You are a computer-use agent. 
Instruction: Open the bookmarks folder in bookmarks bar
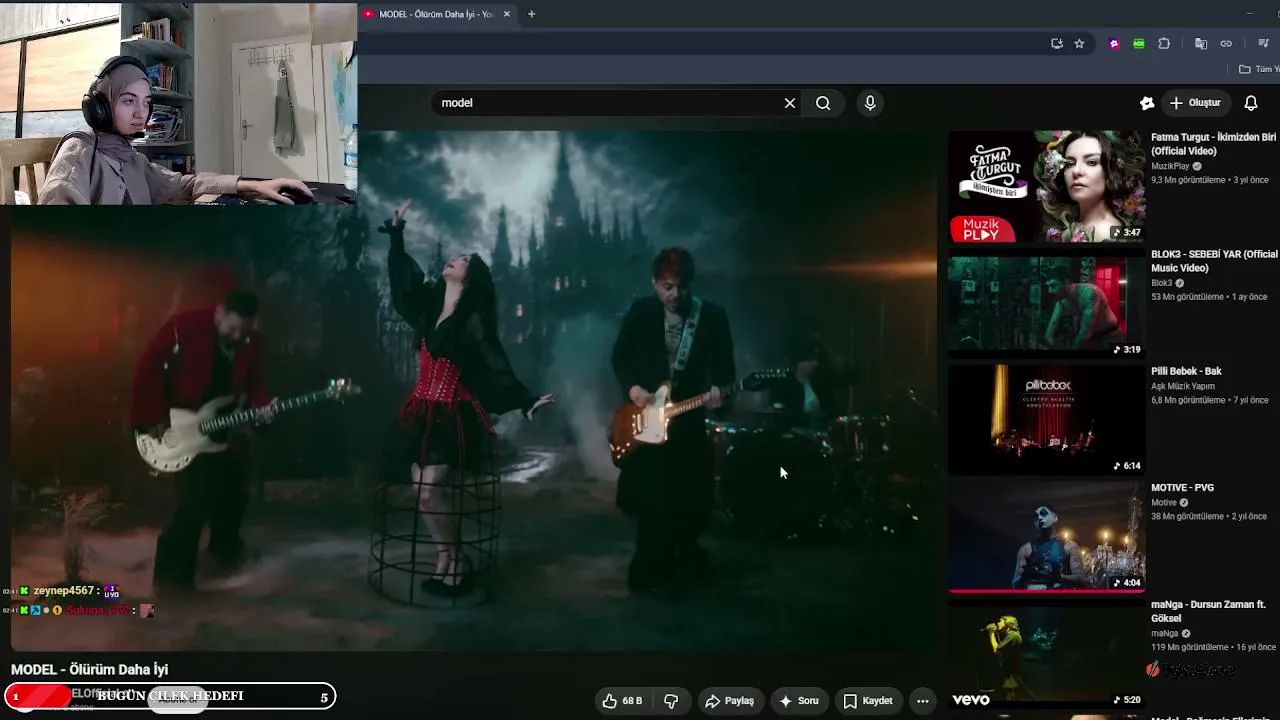click(x=1259, y=69)
